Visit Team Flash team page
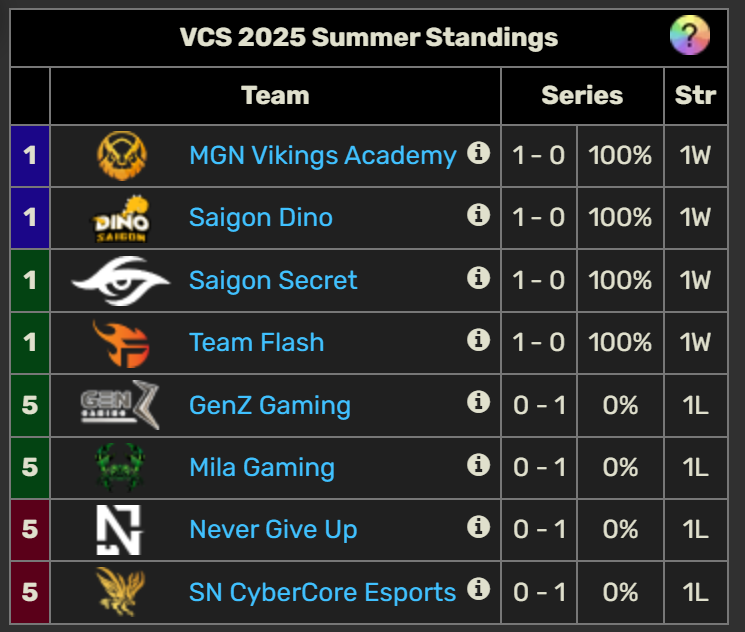 (x=257, y=342)
